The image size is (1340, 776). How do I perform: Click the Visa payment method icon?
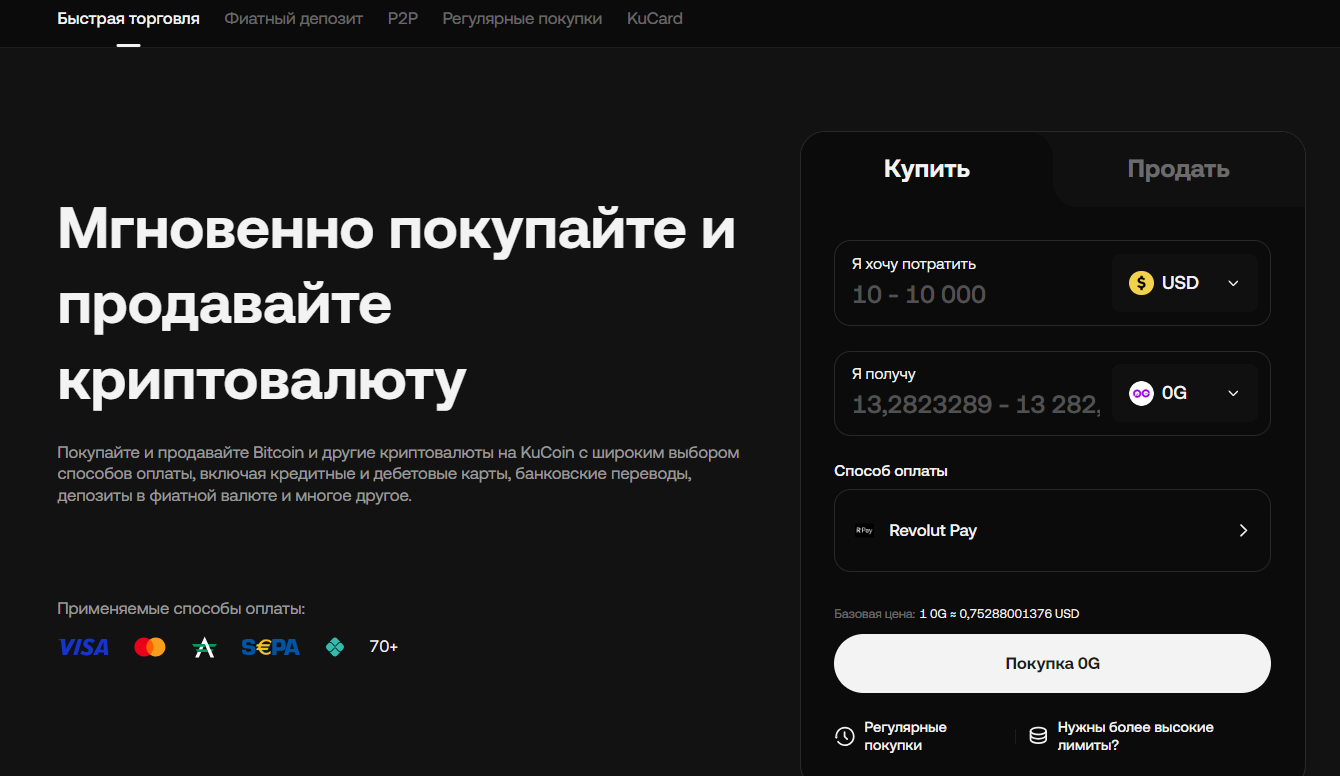[84, 646]
